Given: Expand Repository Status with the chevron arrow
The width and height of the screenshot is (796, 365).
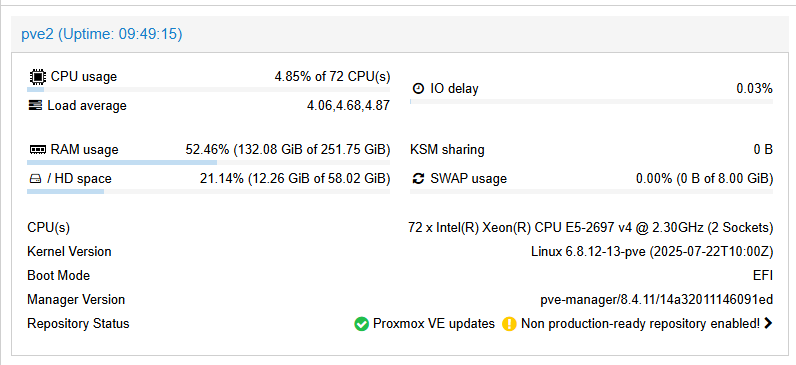Looking at the screenshot, I should coord(768,323).
